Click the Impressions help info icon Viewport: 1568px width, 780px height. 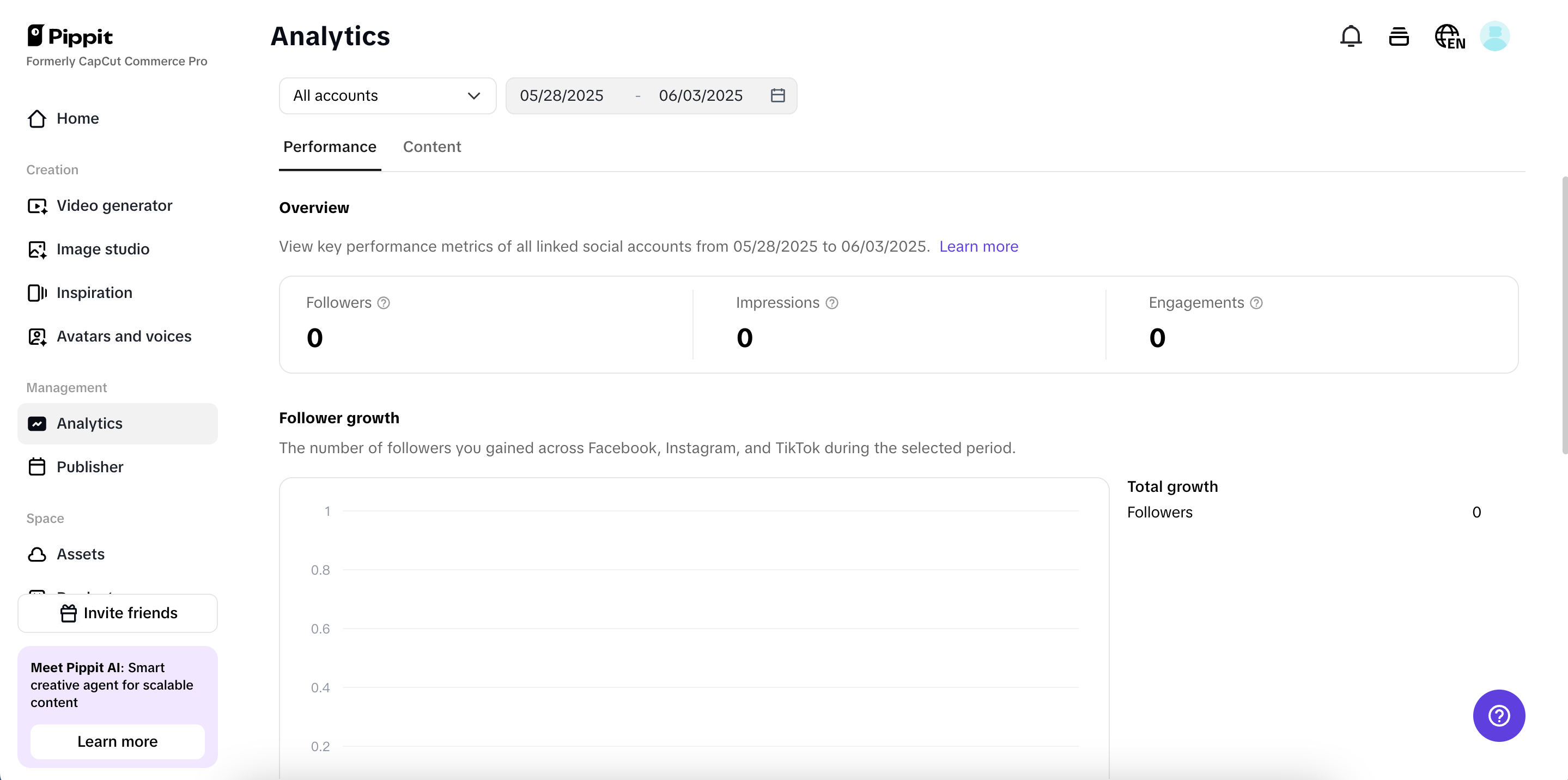tap(831, 303)
